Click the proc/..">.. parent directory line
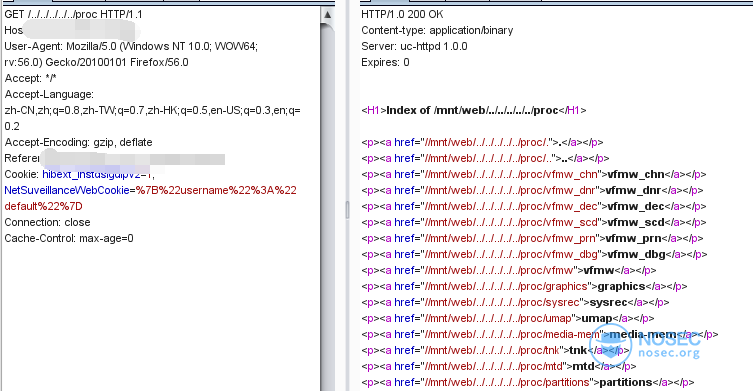 coord(485,158)
